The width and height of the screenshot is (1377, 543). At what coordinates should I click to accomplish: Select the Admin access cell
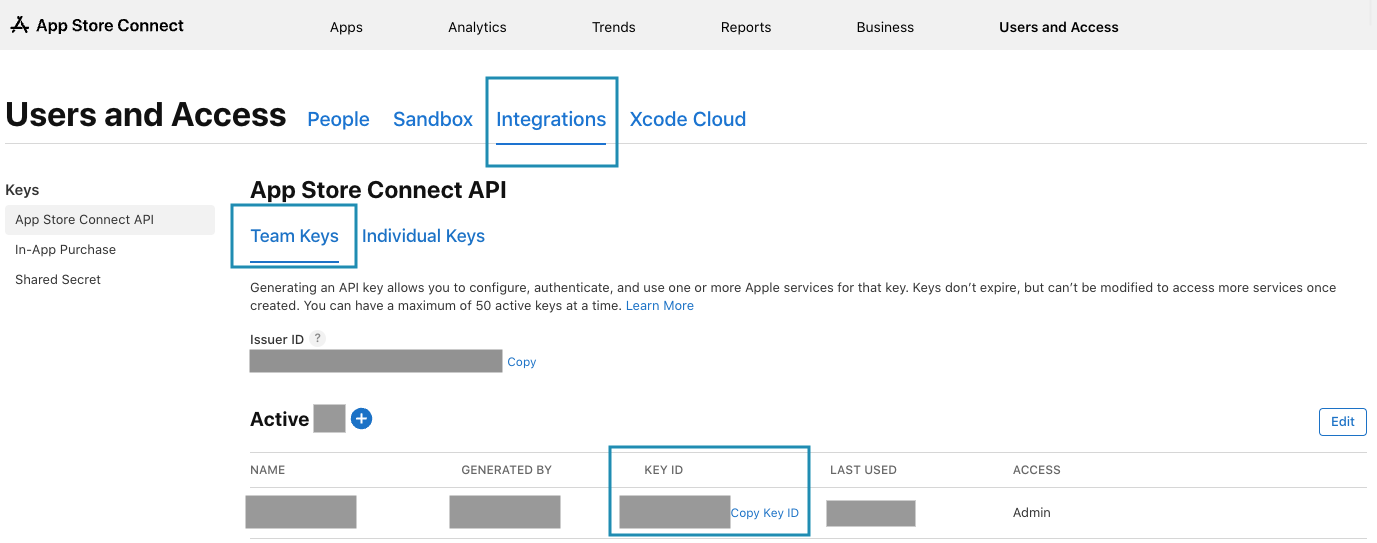coord(1032,513)
